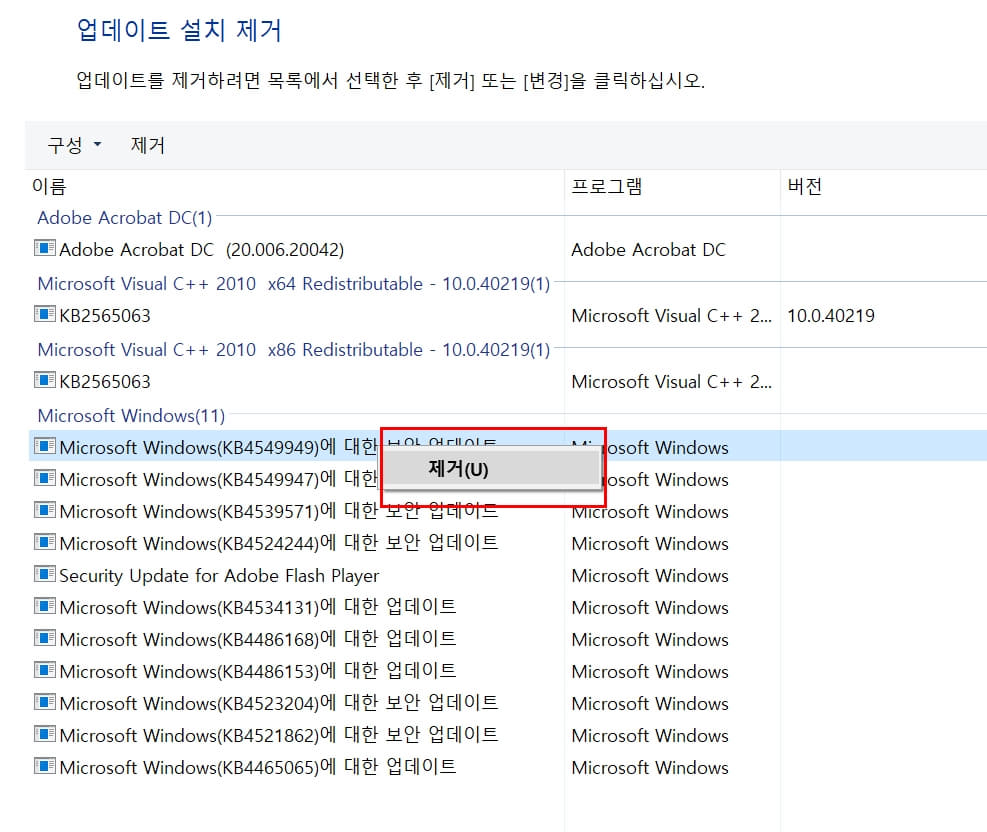The height and width of the screenshot is (832, 987).
Task: Sort by the 버전 column header
Action: coord(804,186)
